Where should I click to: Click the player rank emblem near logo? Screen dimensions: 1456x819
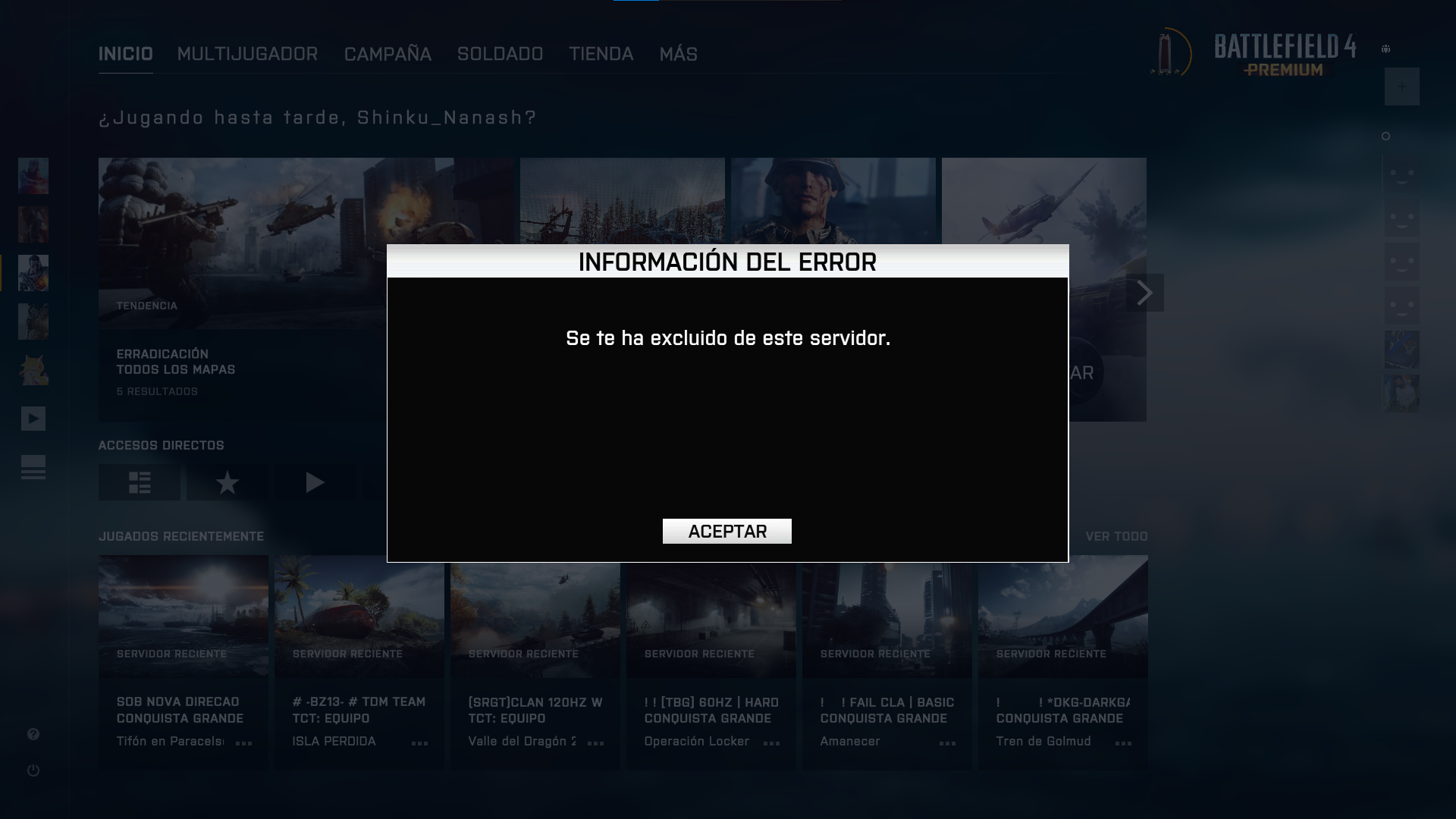[1170, 53]
